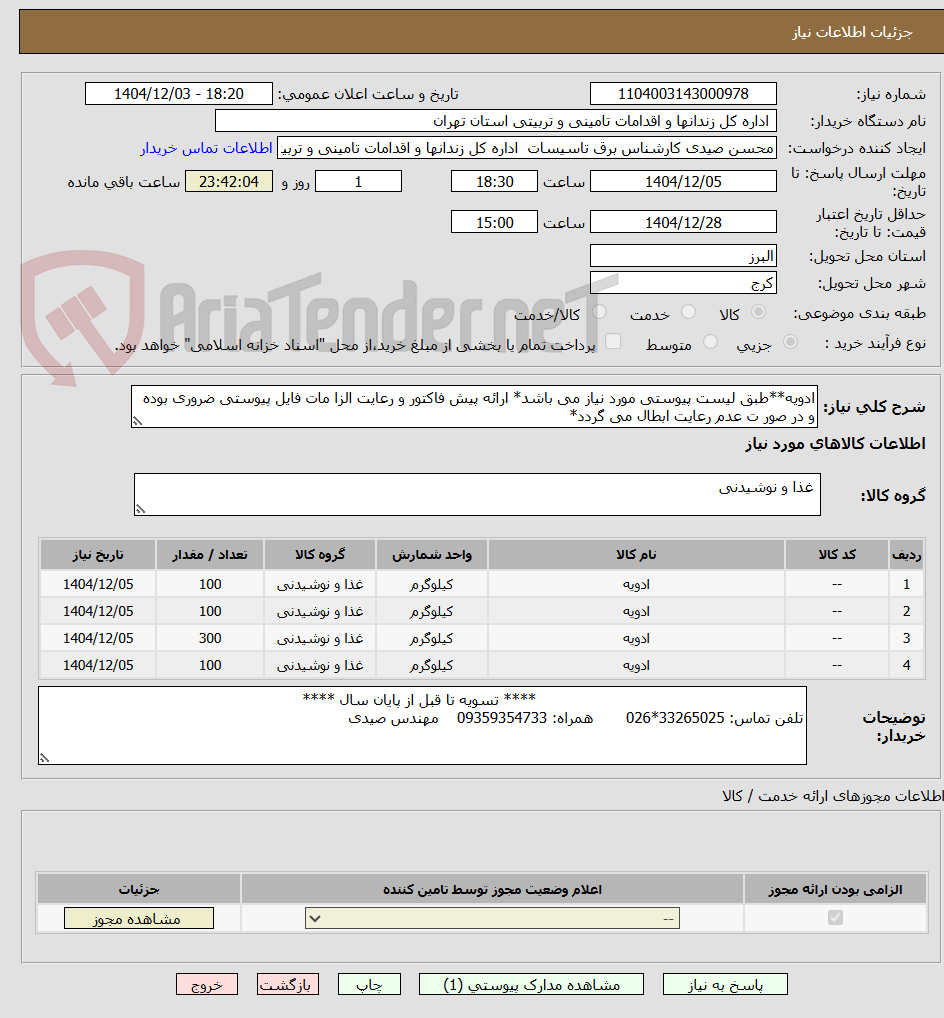The width and height of the screenshot is (944, 1018).
Task: Toggle the الزامی بودن ارائه مجوز checkbox
Action: (x=835, y=917)
